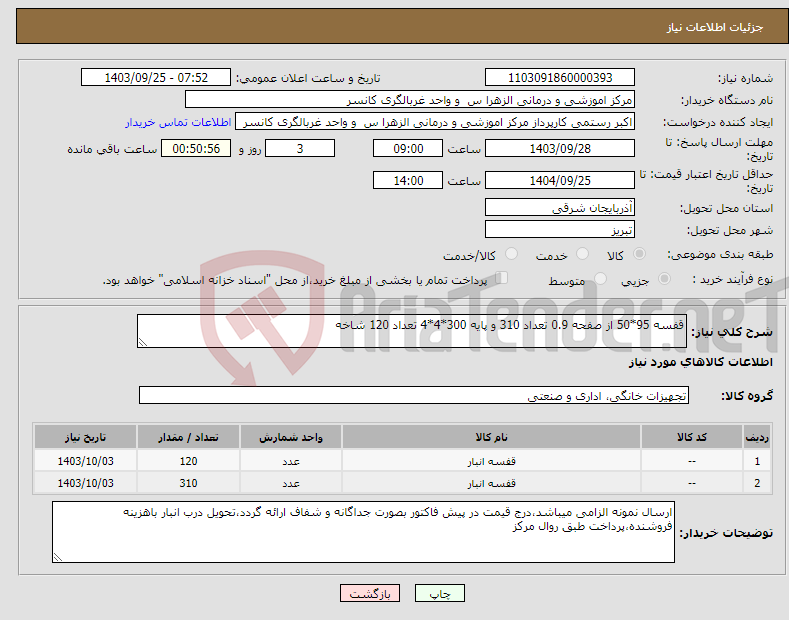Click the نام کالا column header
Image resolution: width=789 pixels, height=620 pixels.
tap(491, 437)
